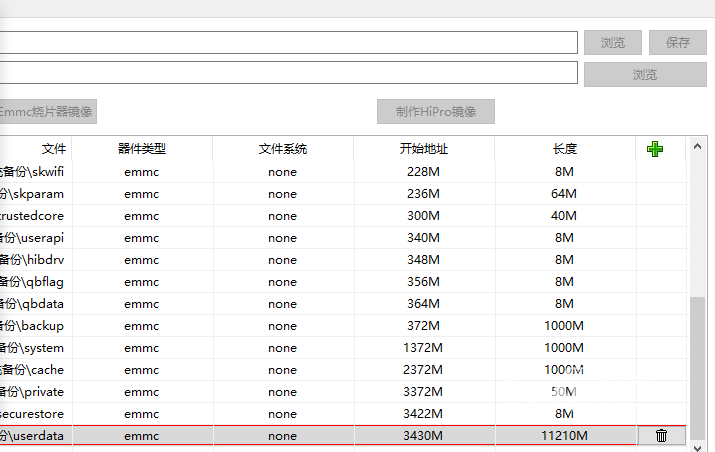Select the qbflag file cell
715x452 pixels.
click(x=36, y=282)
